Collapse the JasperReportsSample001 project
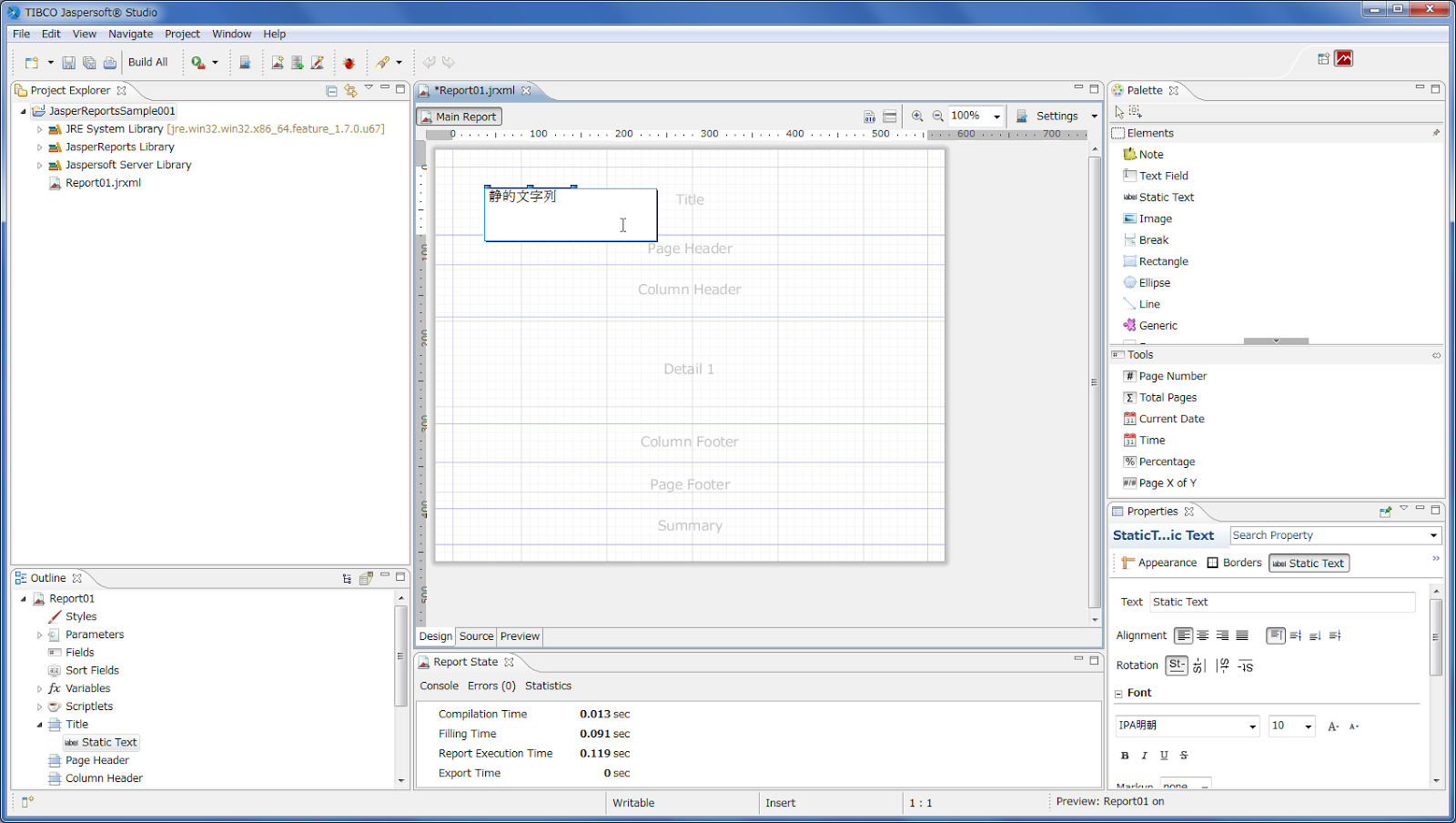 24,111
